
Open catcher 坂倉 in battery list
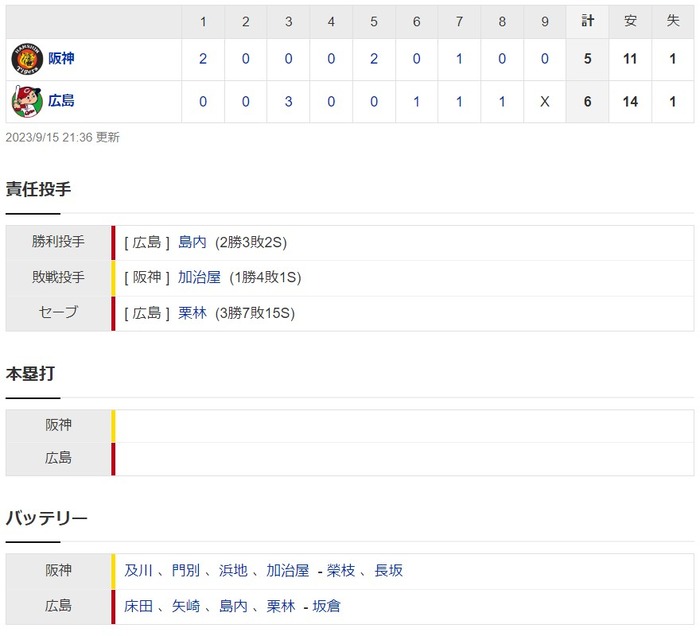click(x=326, y=606)
